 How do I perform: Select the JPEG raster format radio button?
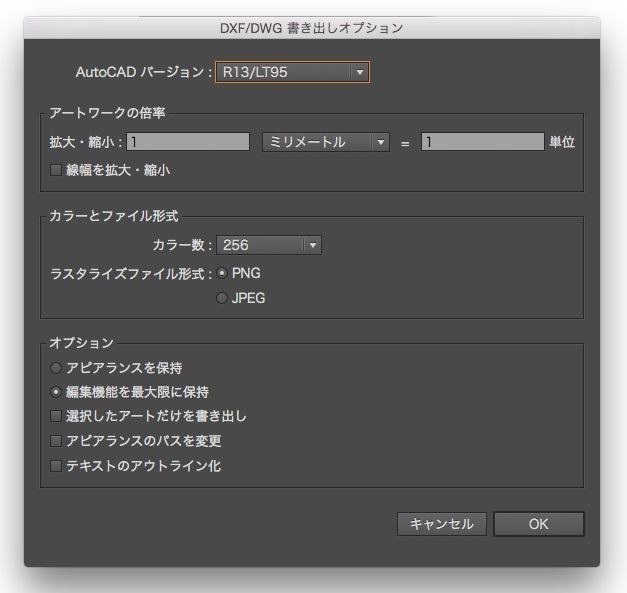tap(222, 298)
